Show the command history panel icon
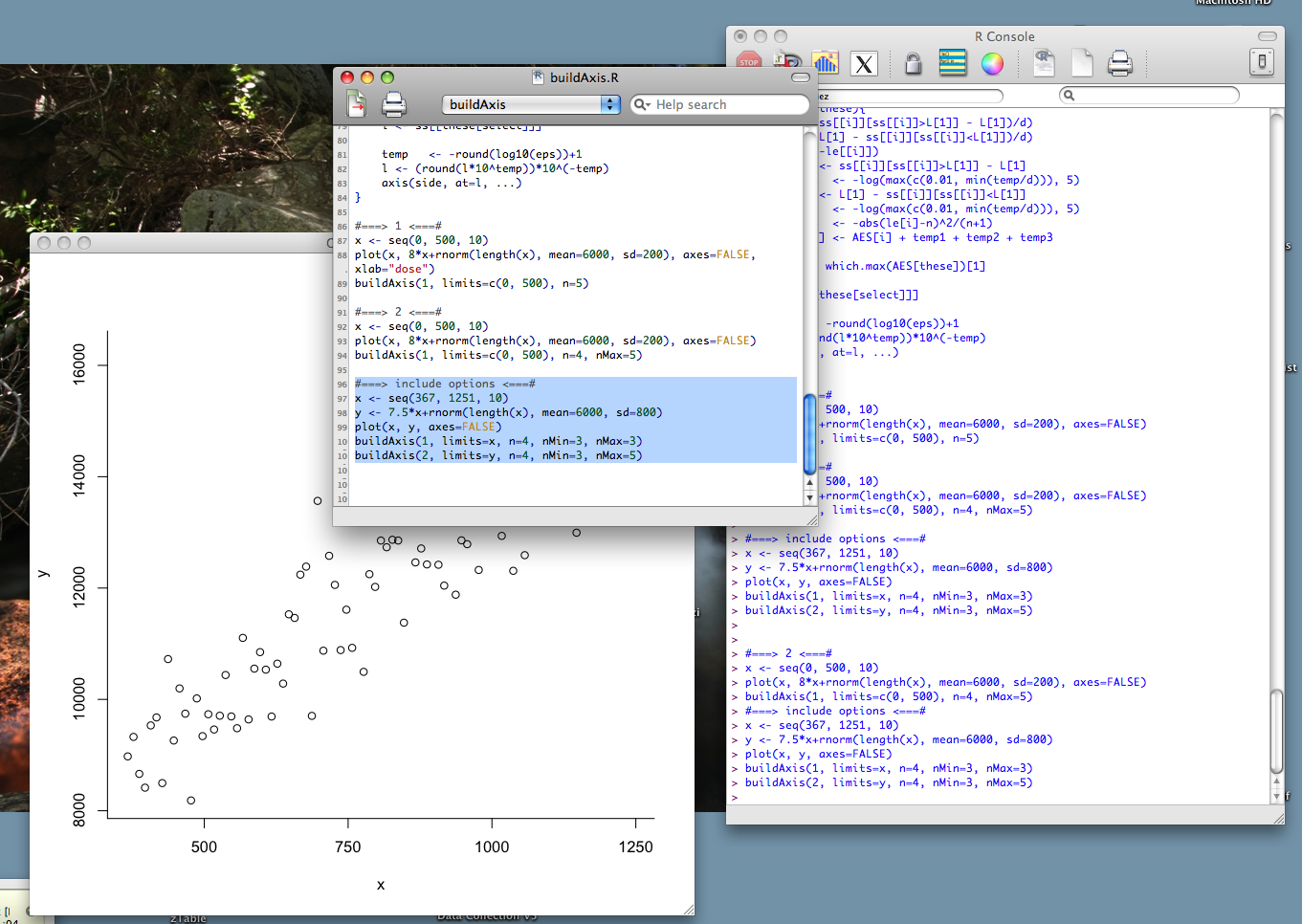The width and height of the screenshot is (1302, 924). tap(953, 63)
